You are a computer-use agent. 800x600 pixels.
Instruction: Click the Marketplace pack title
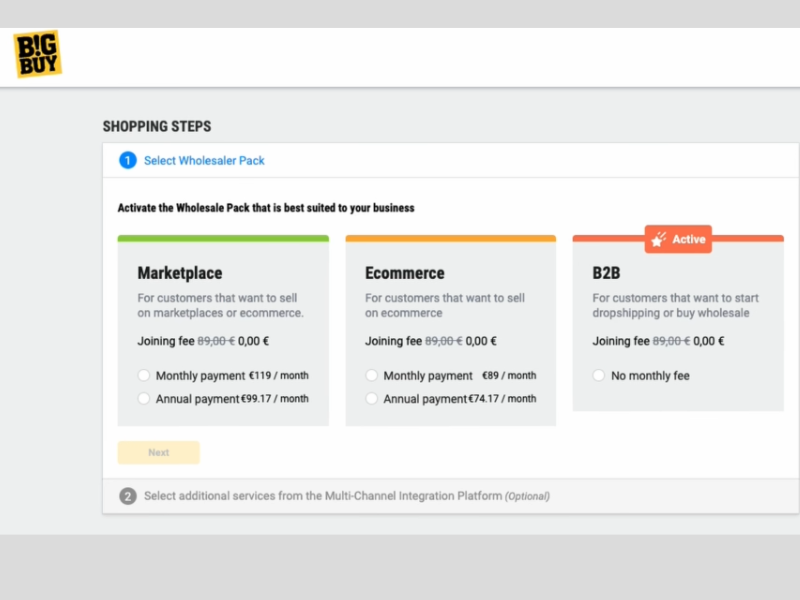point(180,273)
